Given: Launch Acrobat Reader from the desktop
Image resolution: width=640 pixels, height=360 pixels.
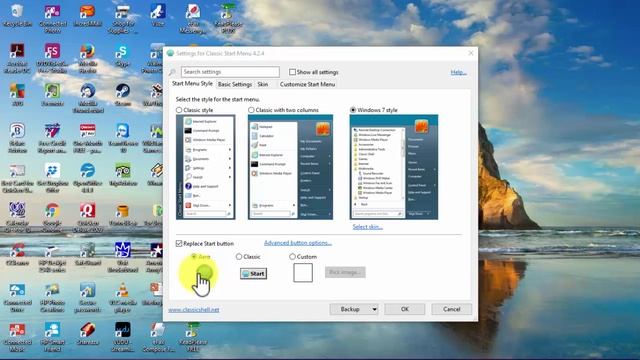Looking at the screenshot, I should click(x=17, y=57).
